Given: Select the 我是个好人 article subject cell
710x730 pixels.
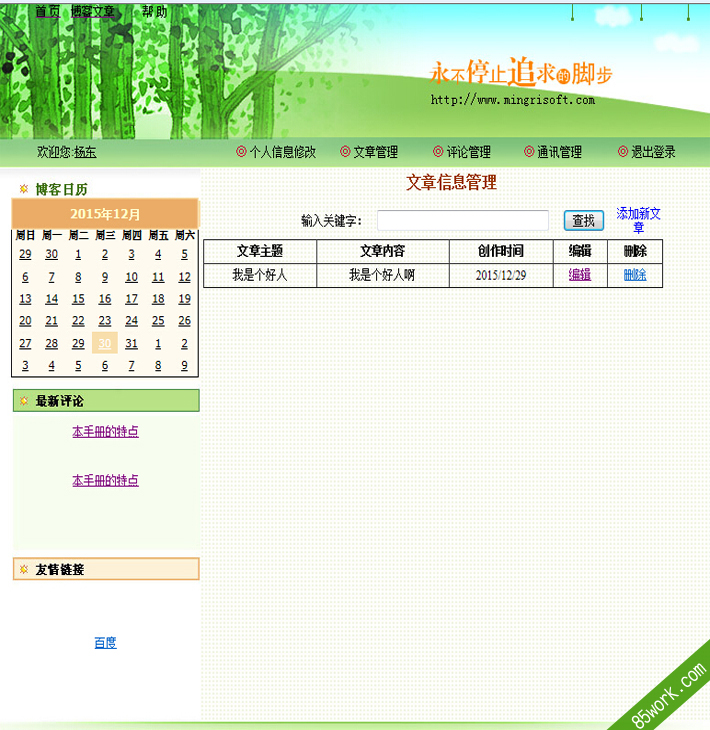Looking at the screenshot, I should pos(260,275).
